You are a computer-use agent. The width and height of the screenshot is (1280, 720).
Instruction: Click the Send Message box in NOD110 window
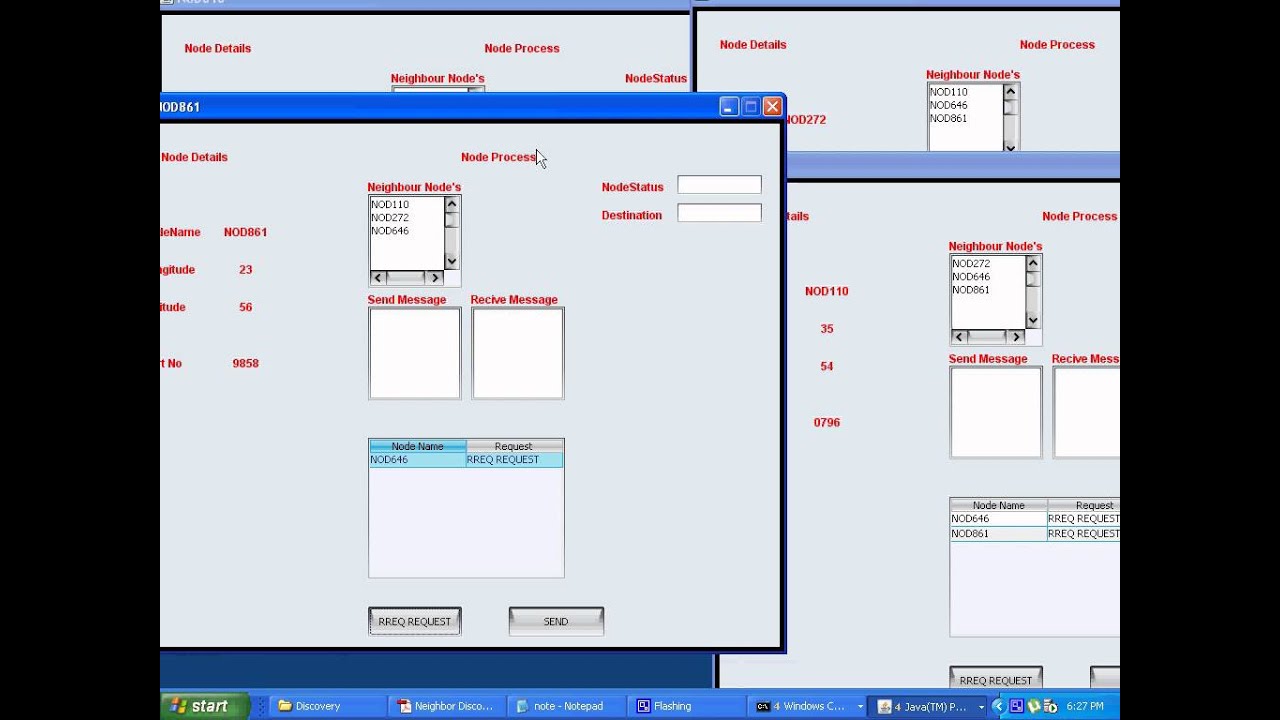tap(996, 412)
